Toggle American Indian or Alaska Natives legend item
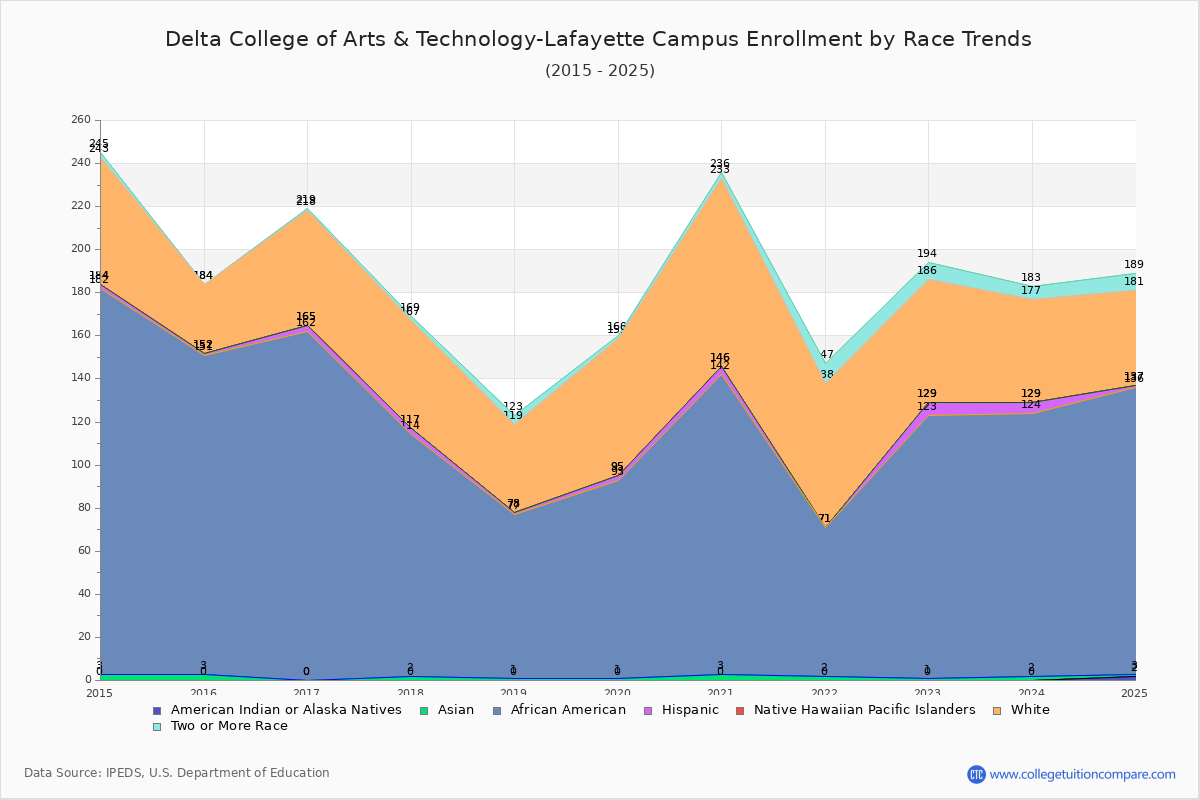1200x800 pixels. 277,710
